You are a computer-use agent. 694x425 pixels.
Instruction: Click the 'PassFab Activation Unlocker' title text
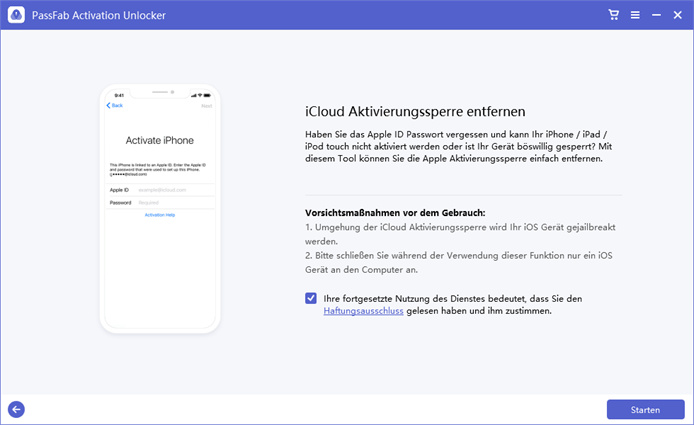click(99, 15)
